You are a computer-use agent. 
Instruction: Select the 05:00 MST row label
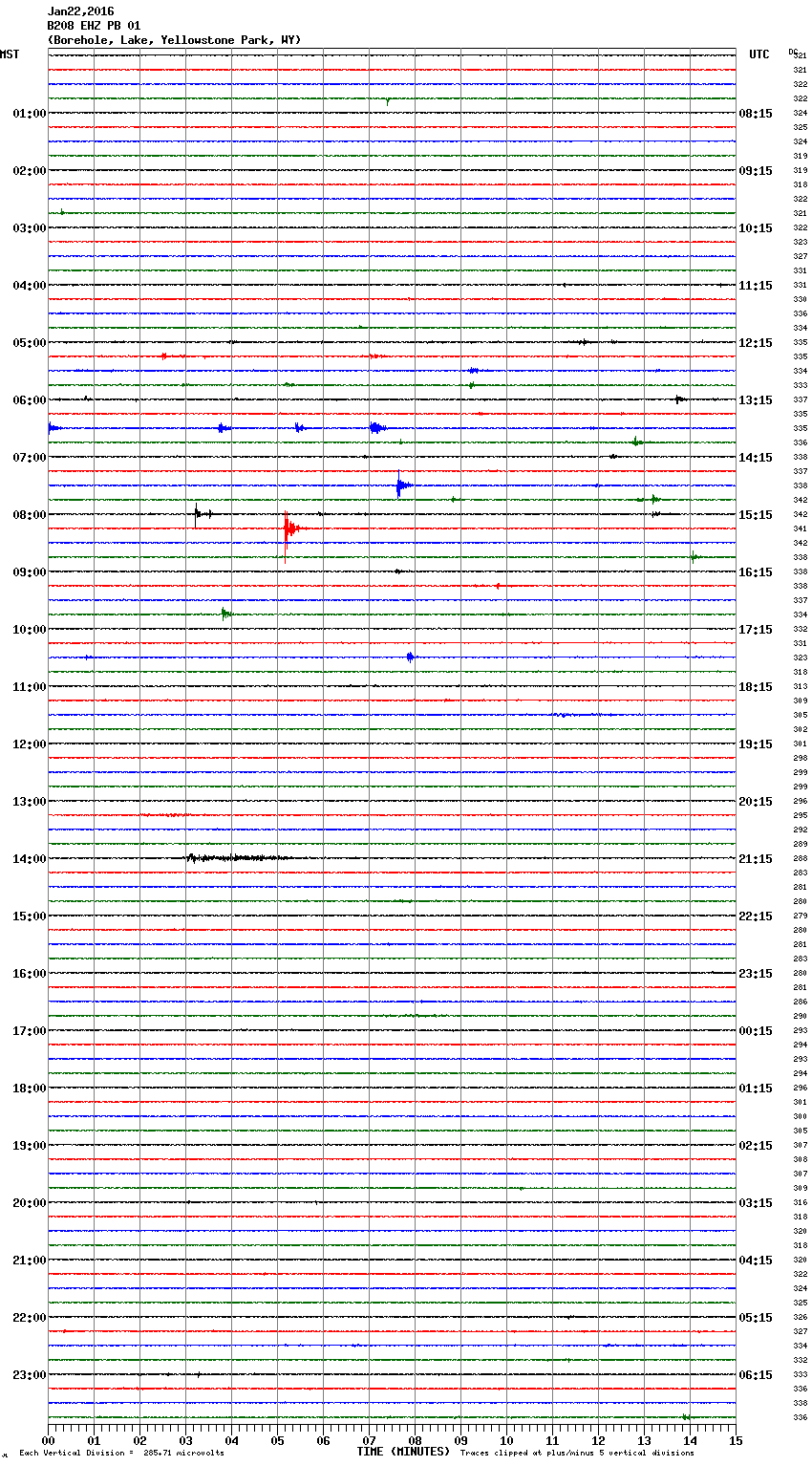tap(30, 343)
